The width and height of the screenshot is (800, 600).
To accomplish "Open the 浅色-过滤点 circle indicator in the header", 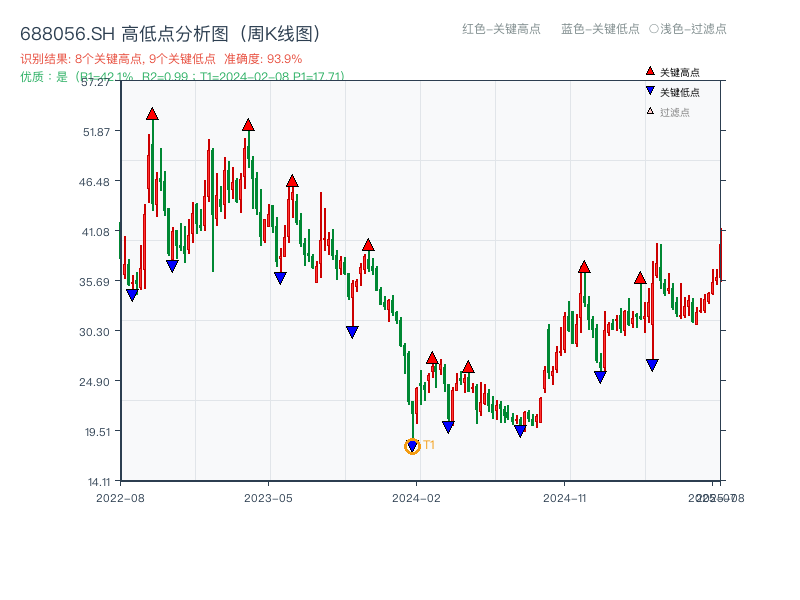I will click(x=652, y=30).
